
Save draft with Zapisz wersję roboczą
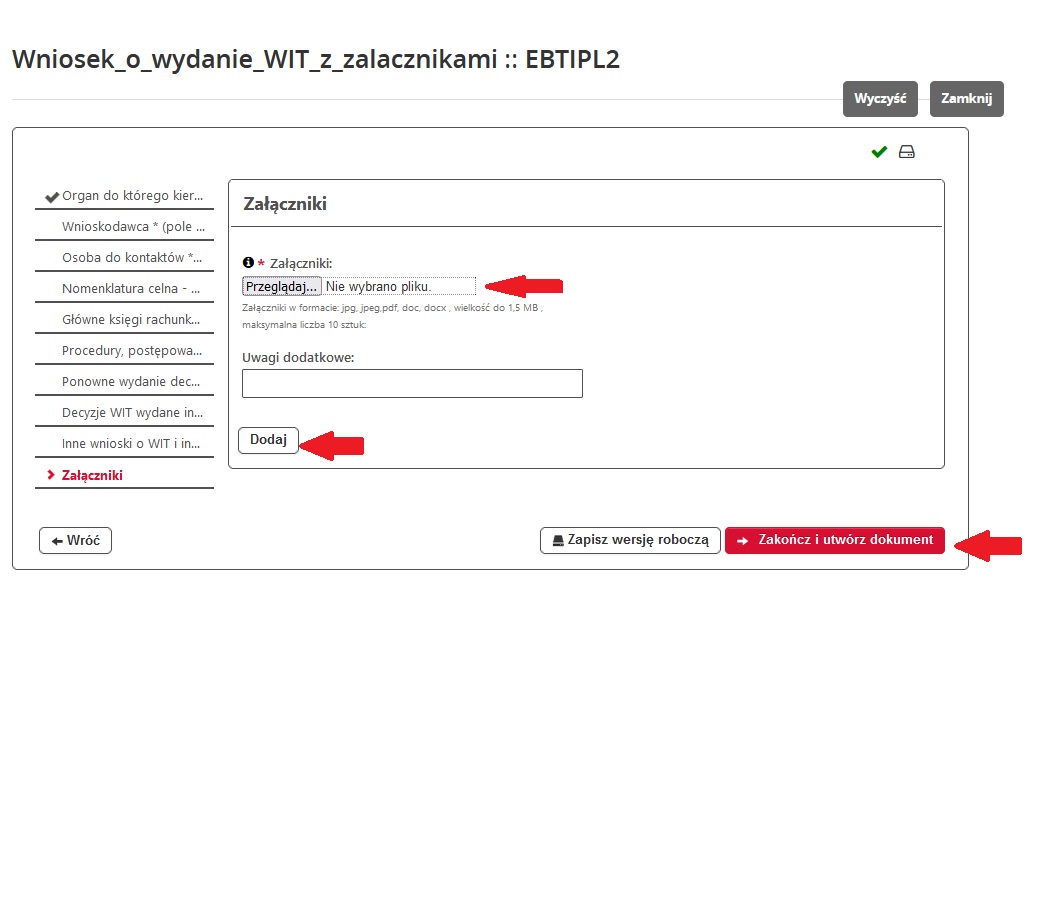(630, 540)
